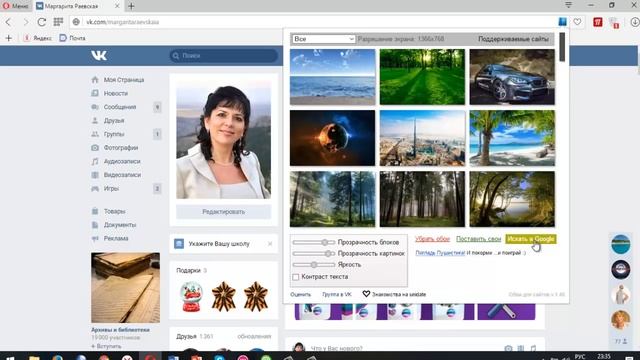Viewport: 640px width, 360px height.
Task: Click Укажите Вашу школу
Action: coord(219,244)
